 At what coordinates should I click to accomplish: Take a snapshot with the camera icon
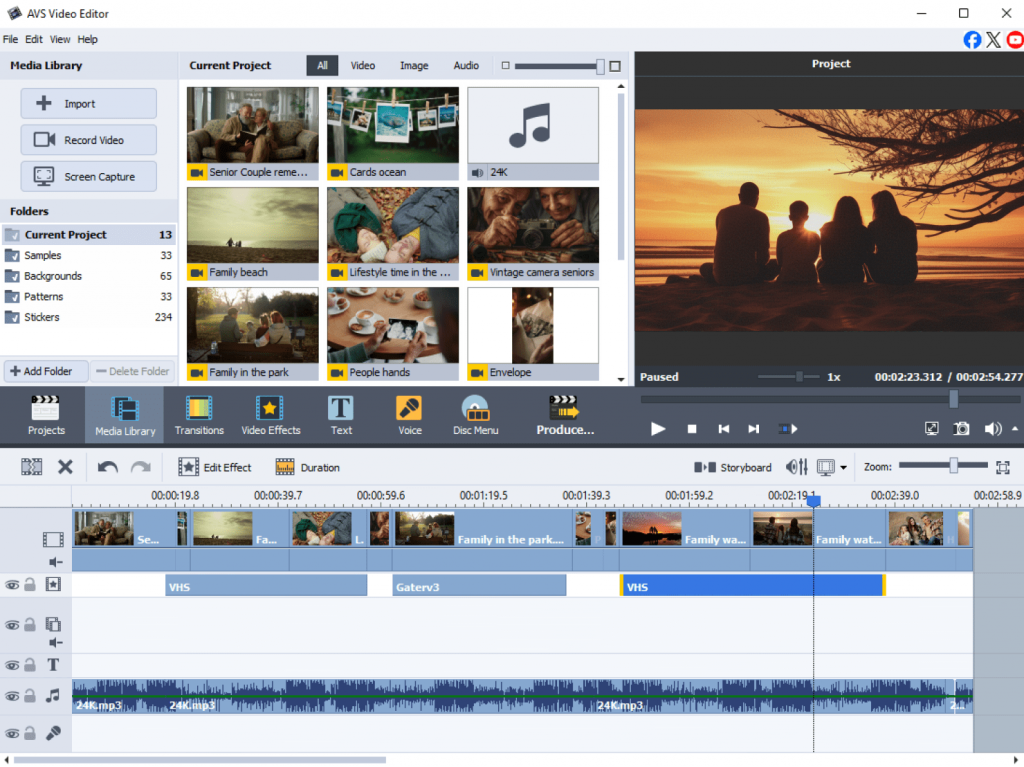pos(961,428)
